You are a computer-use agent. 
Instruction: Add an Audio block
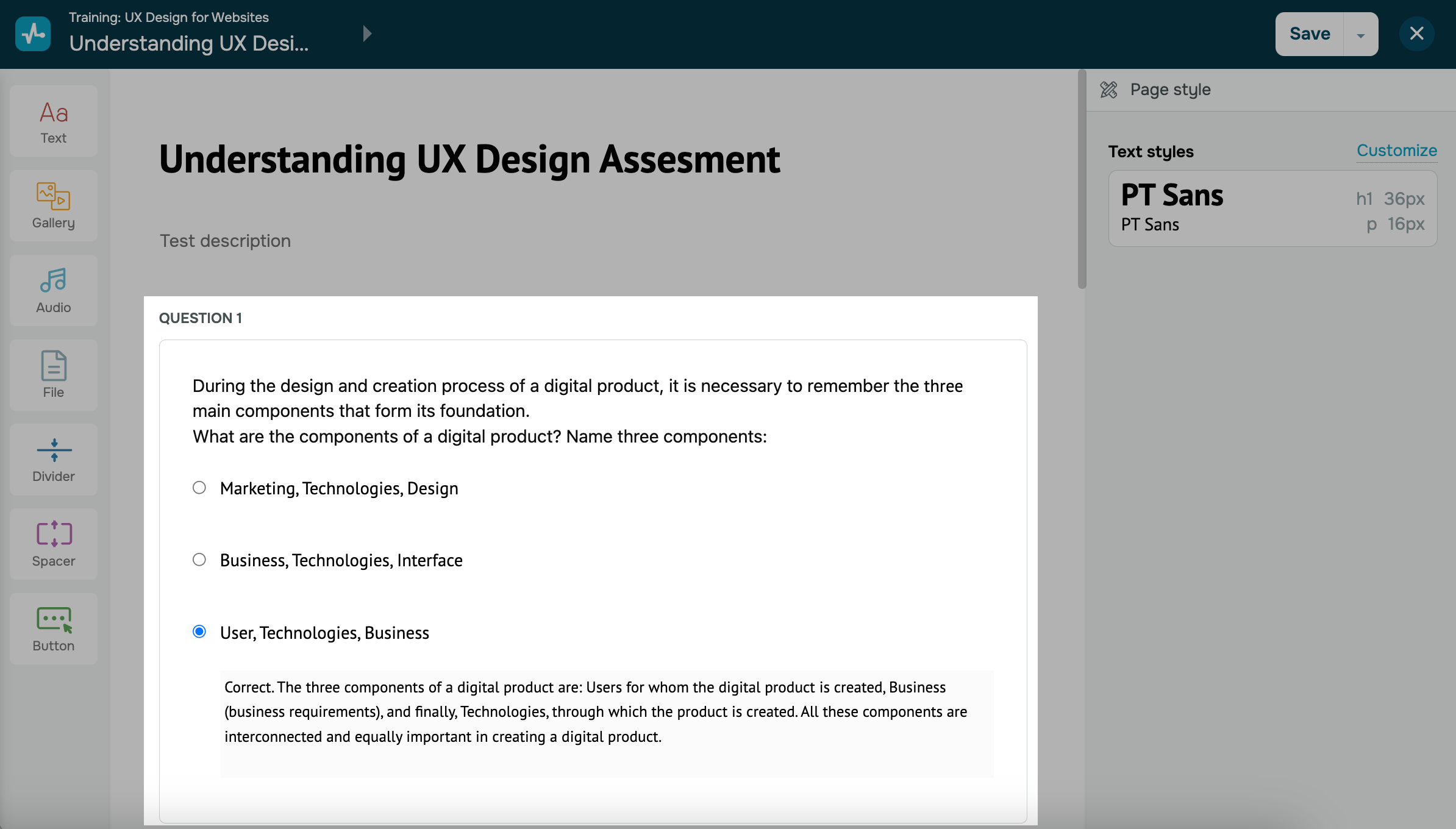(x=54, y=291)
